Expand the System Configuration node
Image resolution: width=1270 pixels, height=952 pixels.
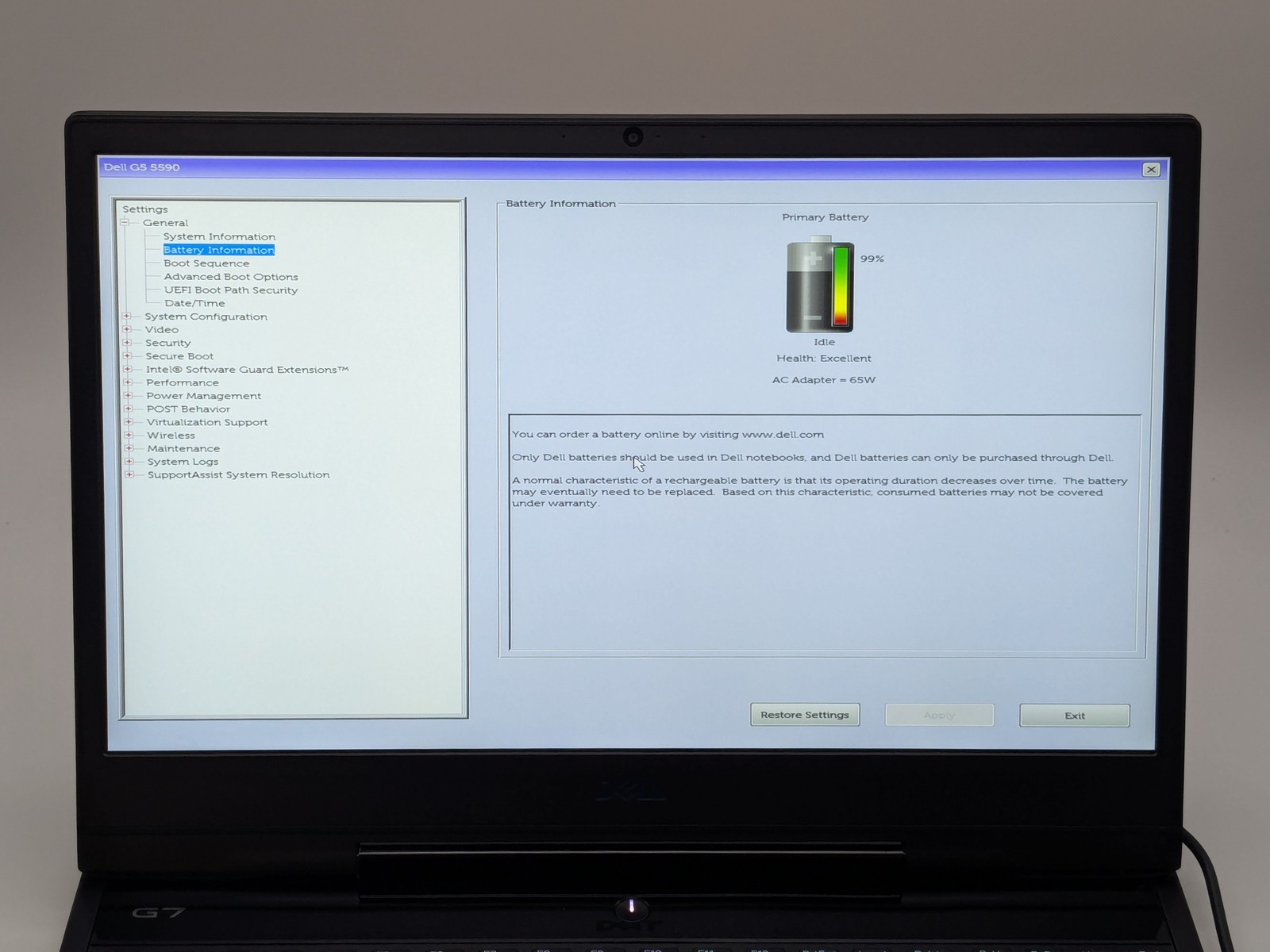pos(126,317)
